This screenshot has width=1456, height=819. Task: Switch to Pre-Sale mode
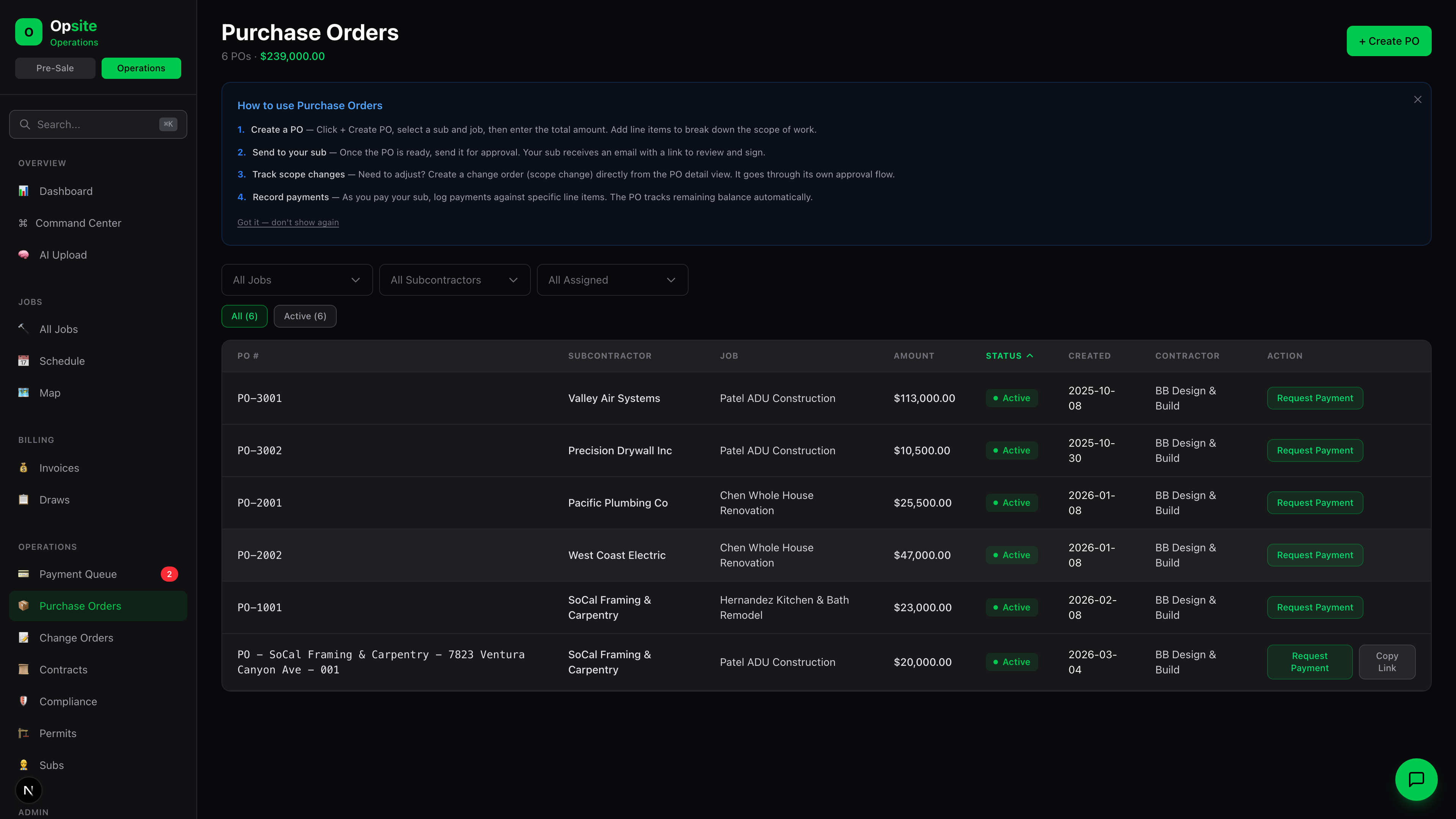click(x=55, y=68)
